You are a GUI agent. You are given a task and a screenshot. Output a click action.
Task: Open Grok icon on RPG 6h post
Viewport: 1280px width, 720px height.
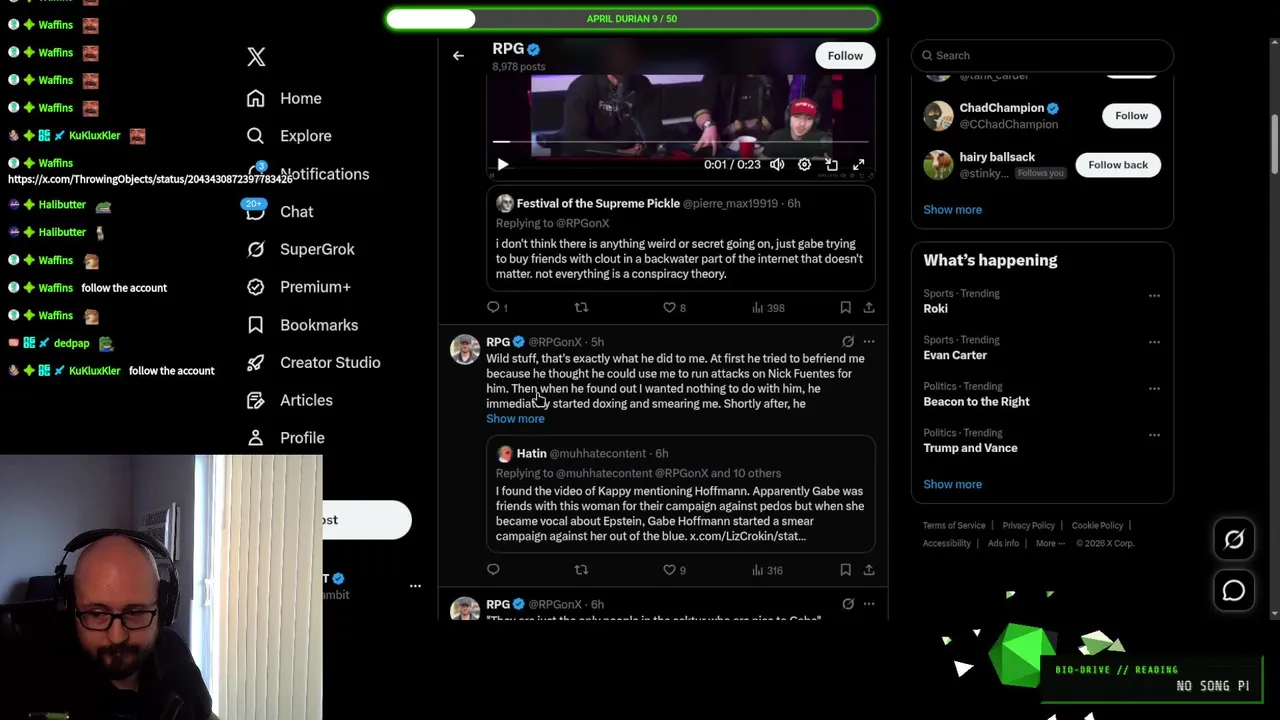[848, 604]
